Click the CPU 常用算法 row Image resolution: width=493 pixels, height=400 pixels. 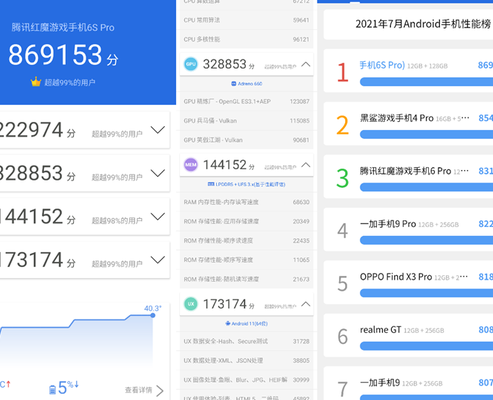tap(246, 20)
